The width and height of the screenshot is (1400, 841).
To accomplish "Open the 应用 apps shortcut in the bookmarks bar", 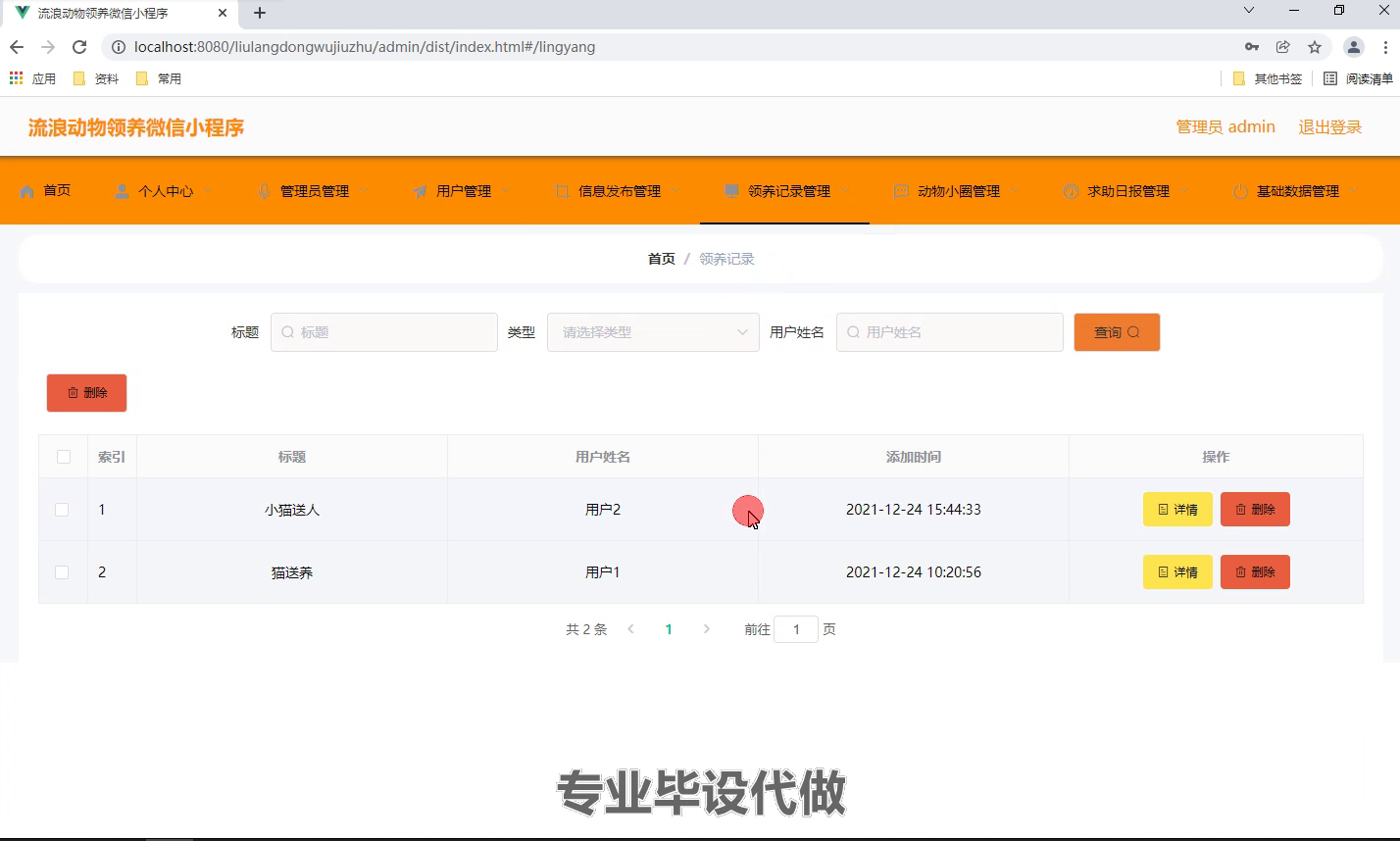I will coord(32,78).
